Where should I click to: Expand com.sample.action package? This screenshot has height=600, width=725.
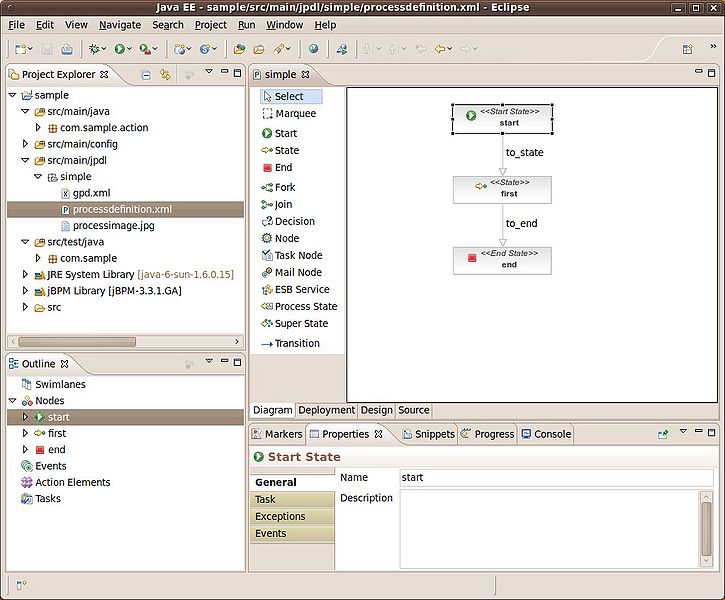pos(38,128)
